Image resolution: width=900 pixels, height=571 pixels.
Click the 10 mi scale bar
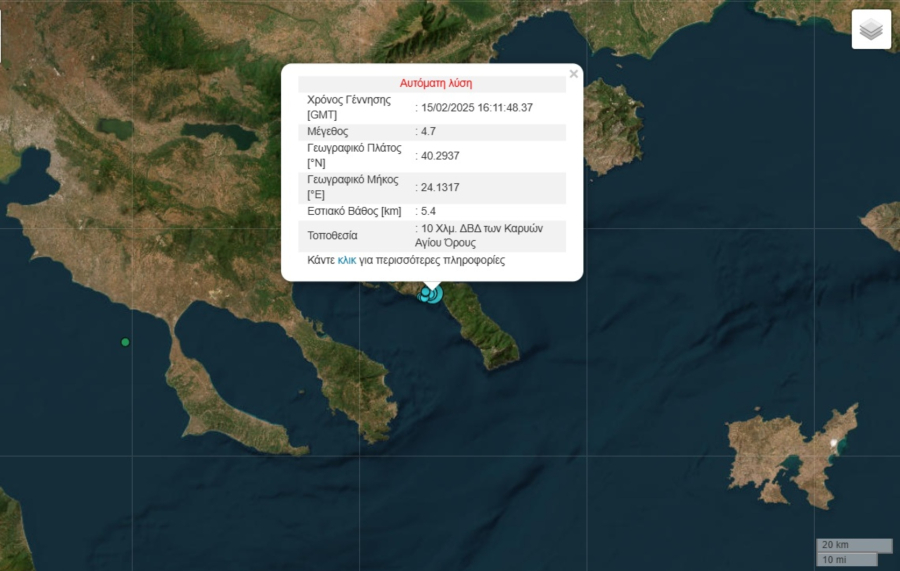[x=847, y=559]
